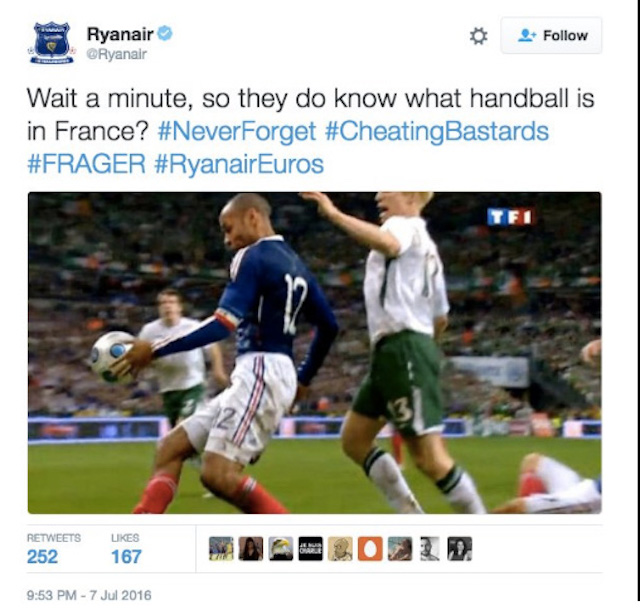The width and height of the screenshot is (640, 615).
Task: Open the second liker's avatar with dark-haired woman
Action: tap(251, 548)
